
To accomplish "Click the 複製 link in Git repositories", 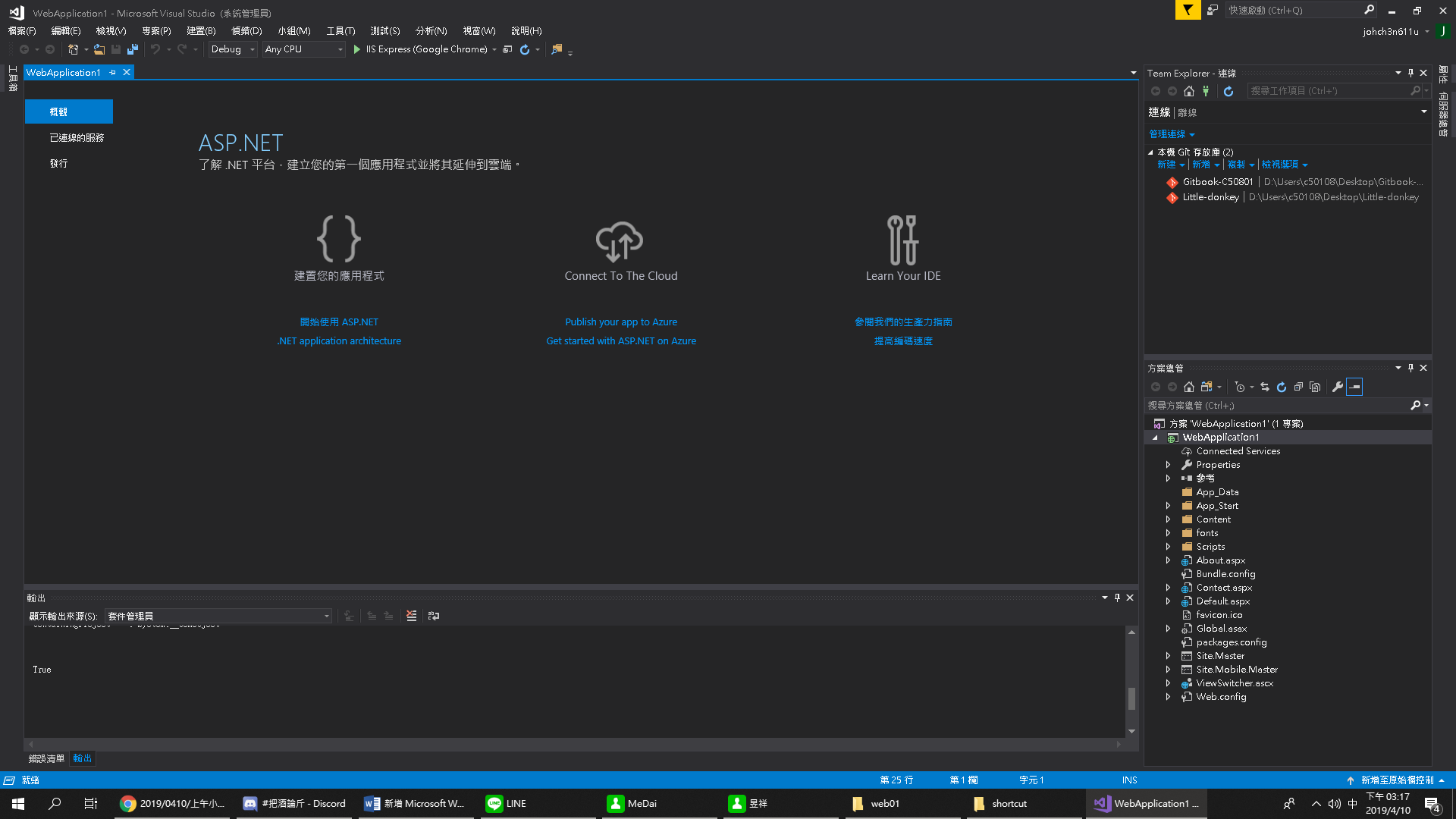I will 1237,165.
